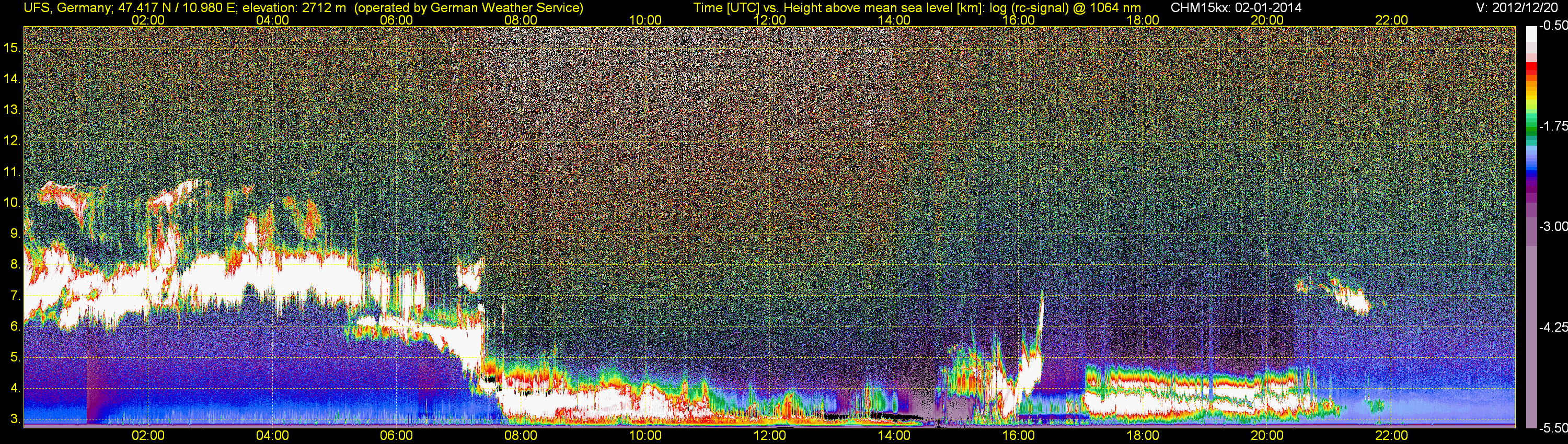Click the '22:00' label on the top time axis
Image resolution: width=1568 pixels, height=444 pixels.
1391,20
